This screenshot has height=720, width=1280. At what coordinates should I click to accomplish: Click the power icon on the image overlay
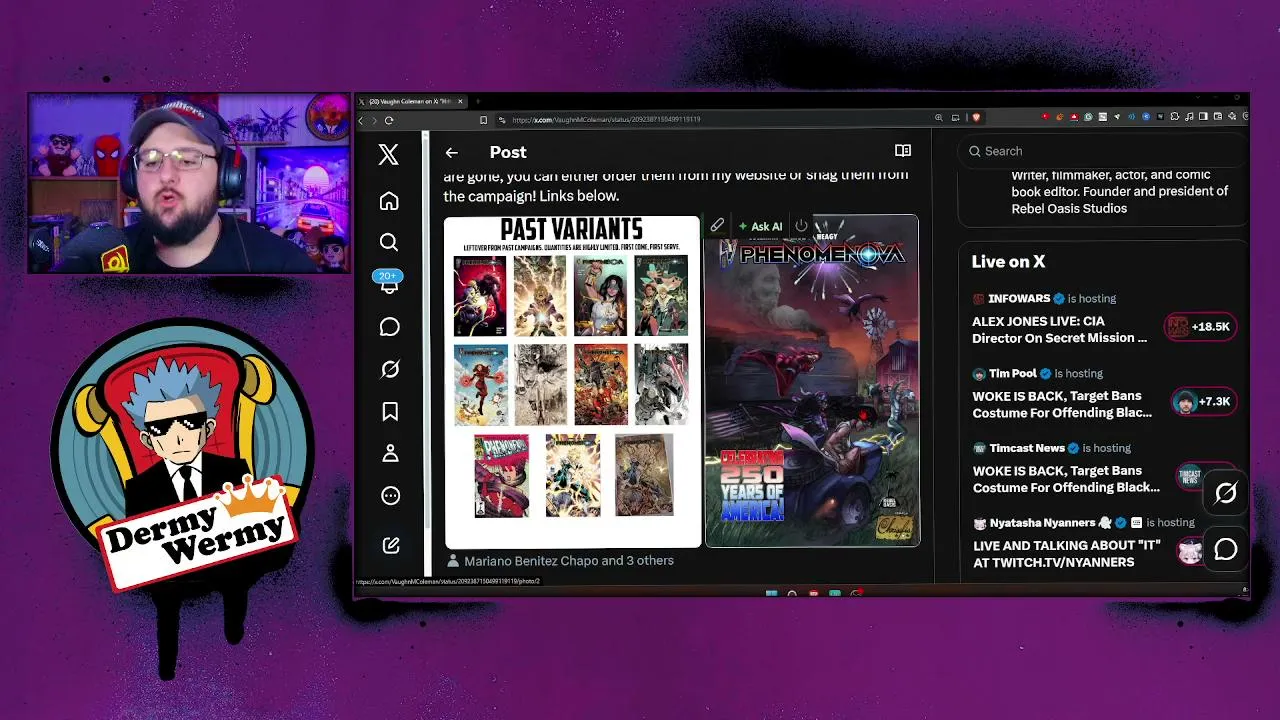click(801, 226)
